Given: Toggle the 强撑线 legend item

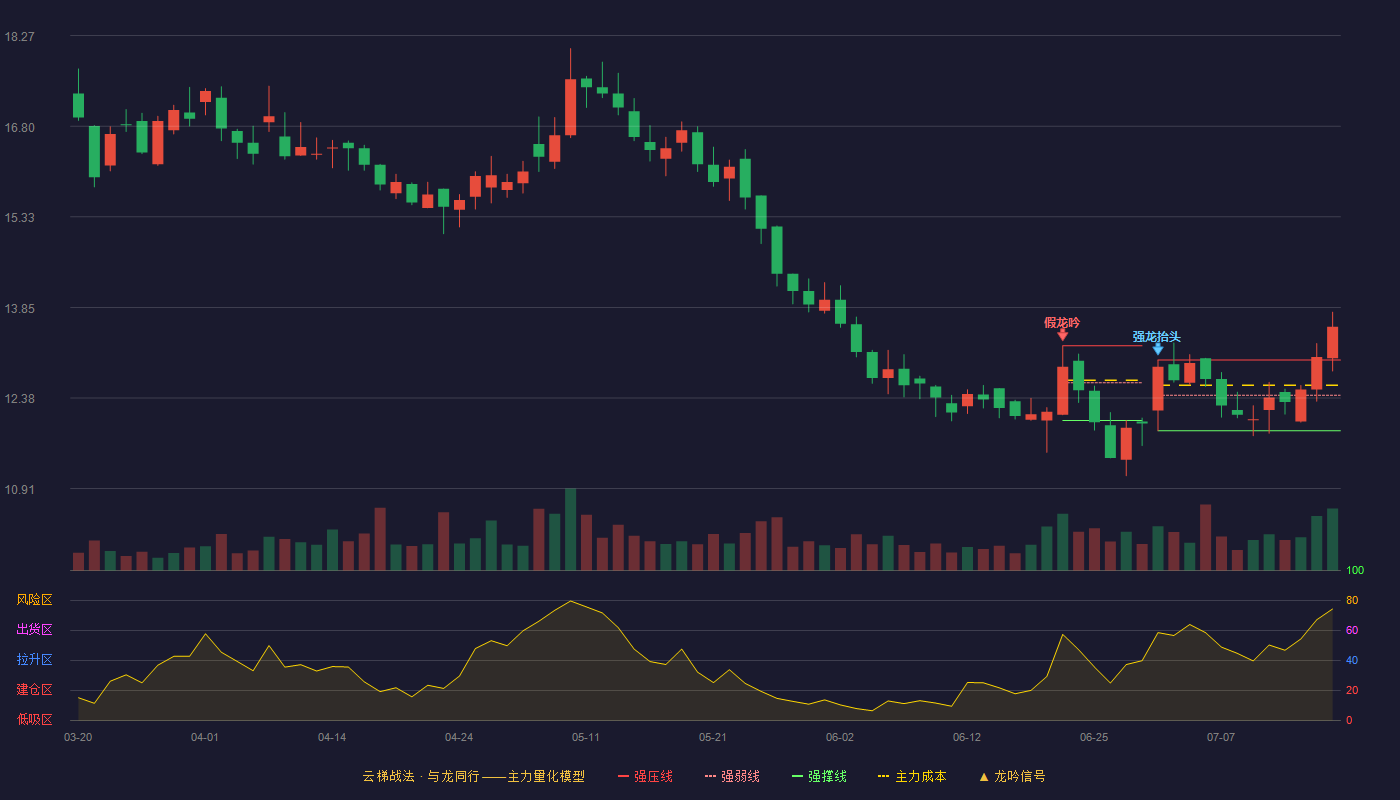Looking at the screenshot, I should tap(819, 776).
